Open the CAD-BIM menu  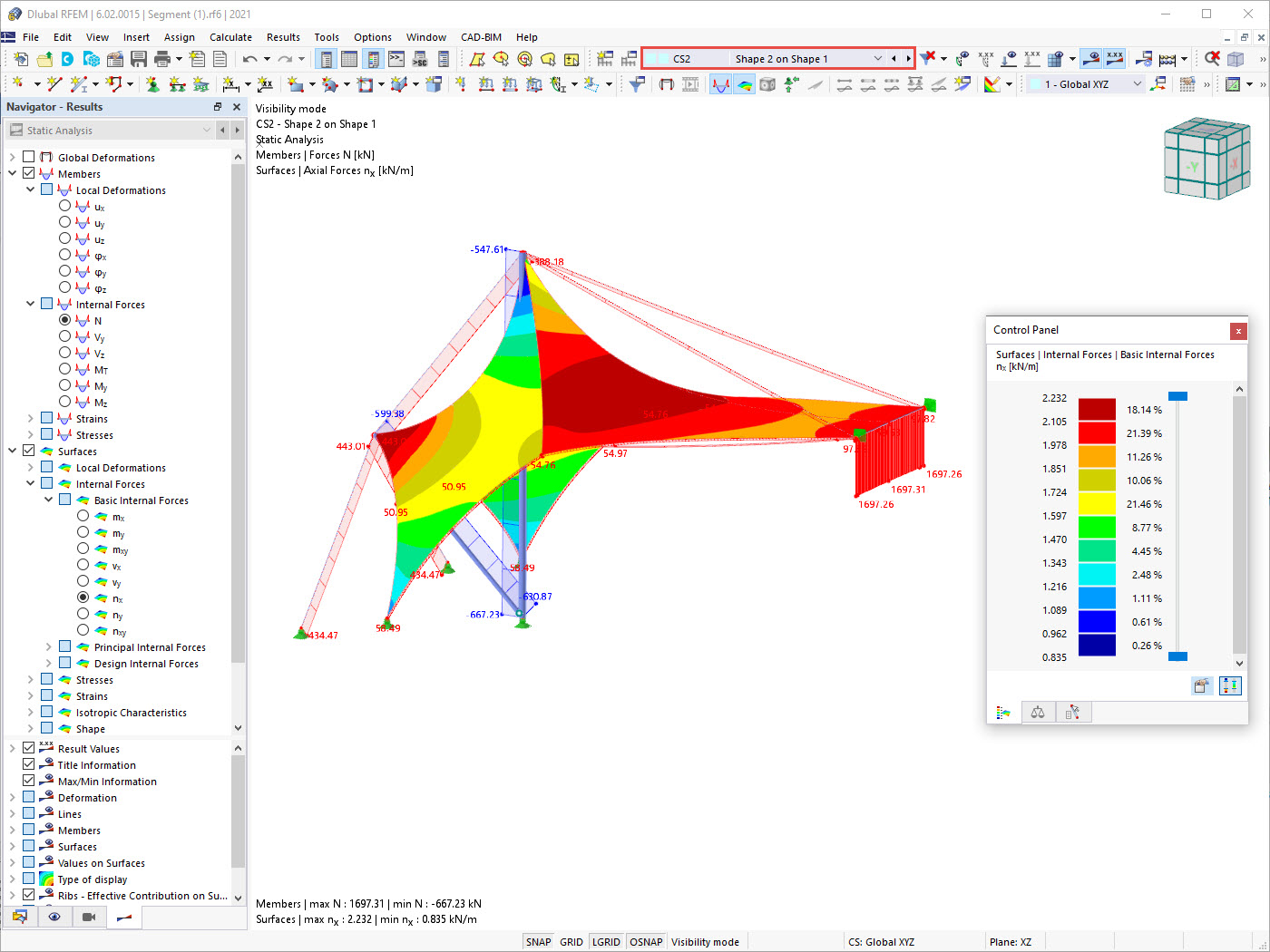(481, 37)
